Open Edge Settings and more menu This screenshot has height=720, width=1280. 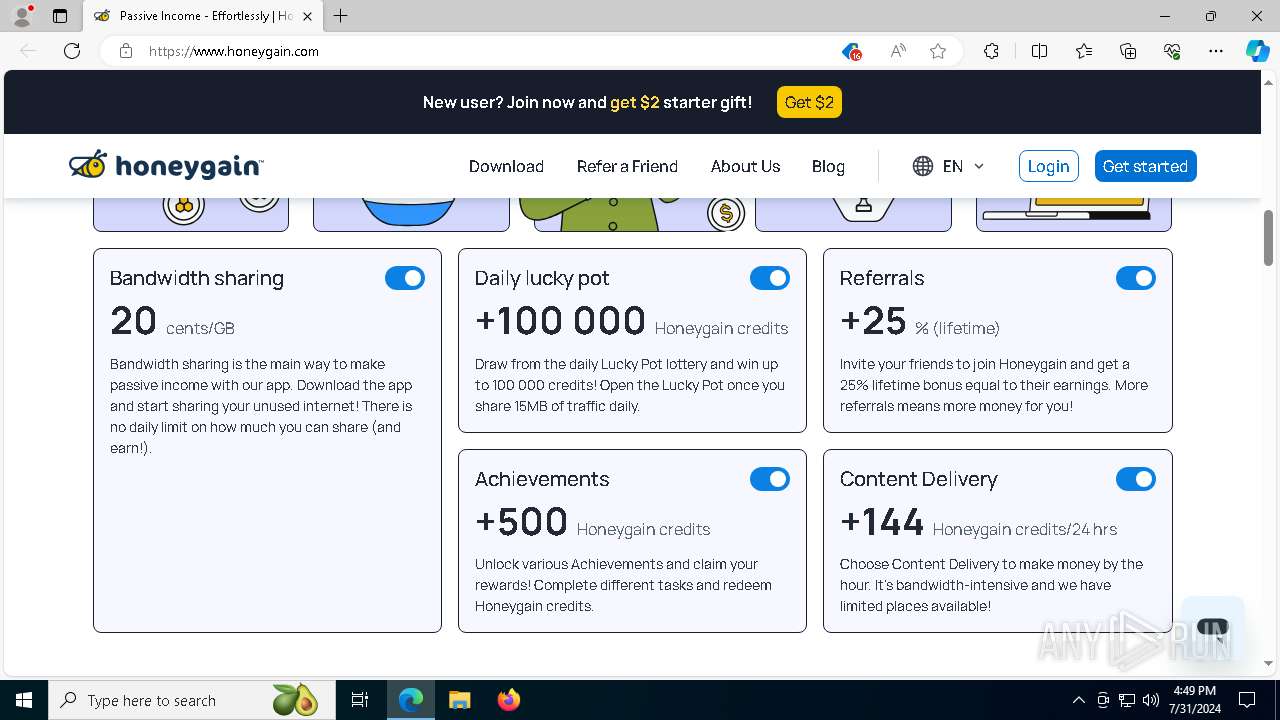tap(1216, 51)
